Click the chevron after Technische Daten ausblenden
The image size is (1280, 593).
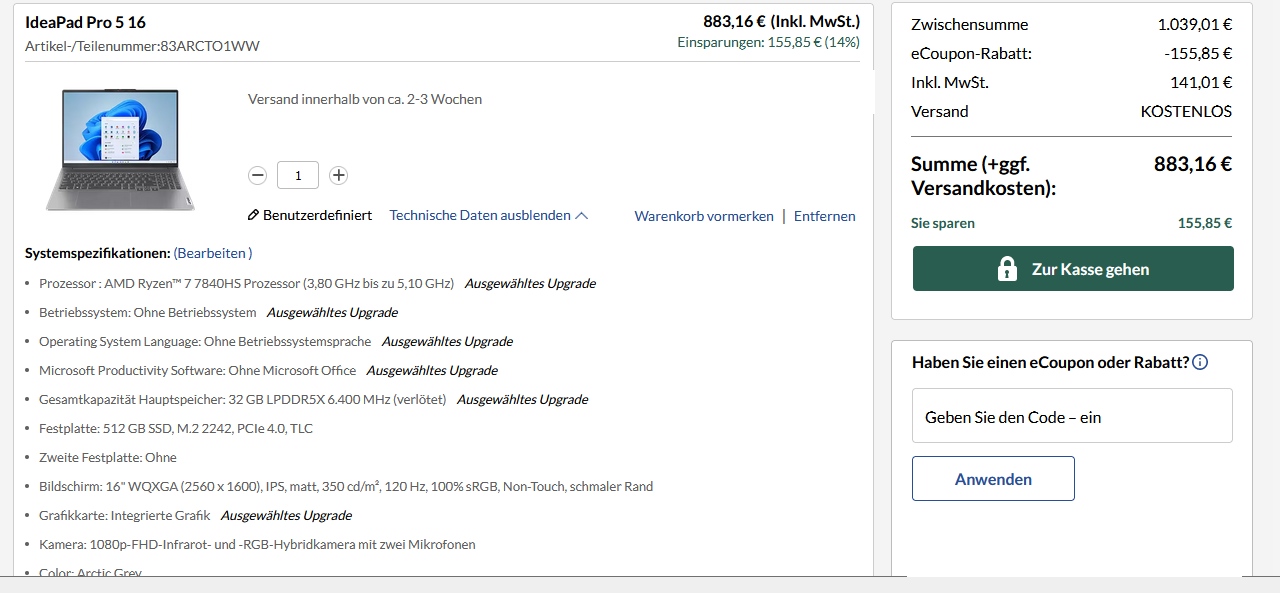click(582, 215)
